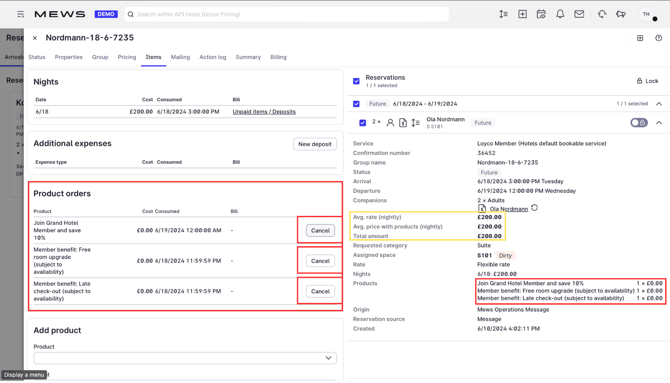
Task: Open the sort list icon in top bar
Action: (x=503, y=14)
